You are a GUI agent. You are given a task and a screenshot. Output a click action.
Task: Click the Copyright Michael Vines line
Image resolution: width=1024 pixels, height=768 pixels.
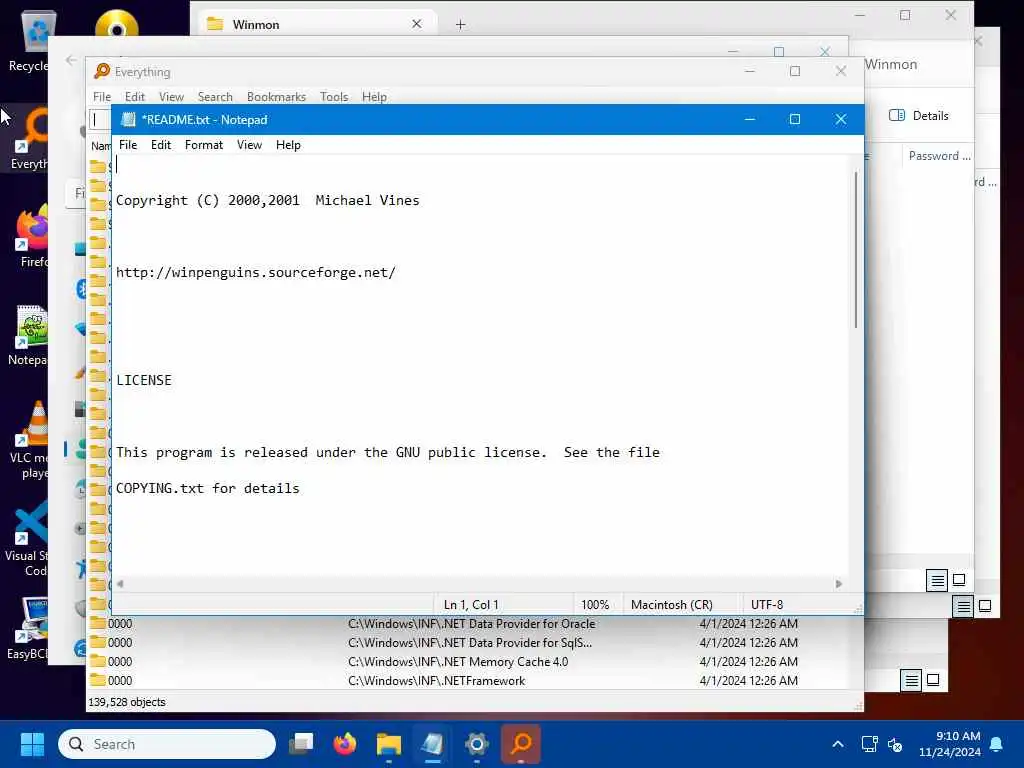pyautogui.click(x=268, y=200)
